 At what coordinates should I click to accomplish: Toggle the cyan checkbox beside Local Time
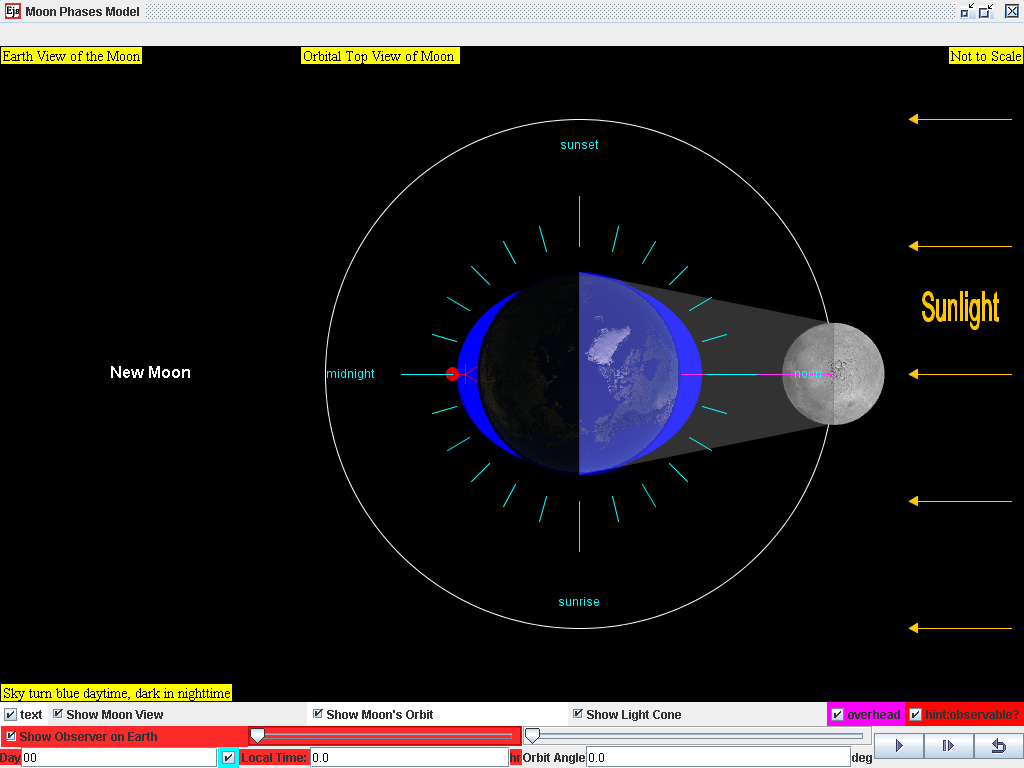click(x=229, y=758)
